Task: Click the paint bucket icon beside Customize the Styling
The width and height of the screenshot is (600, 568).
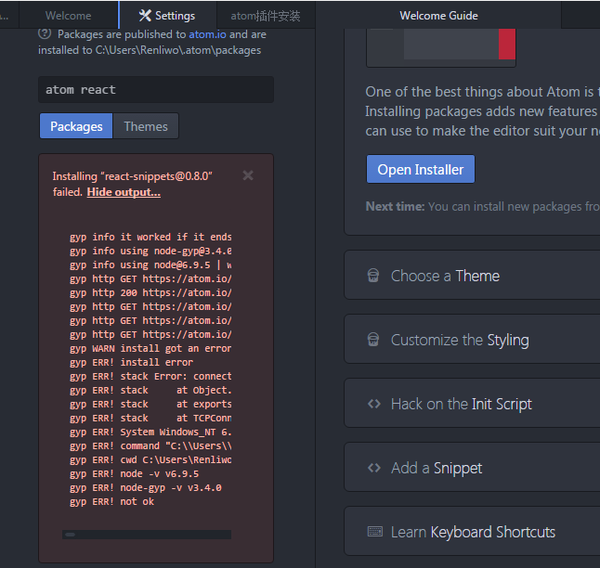Action: point(373,340)
